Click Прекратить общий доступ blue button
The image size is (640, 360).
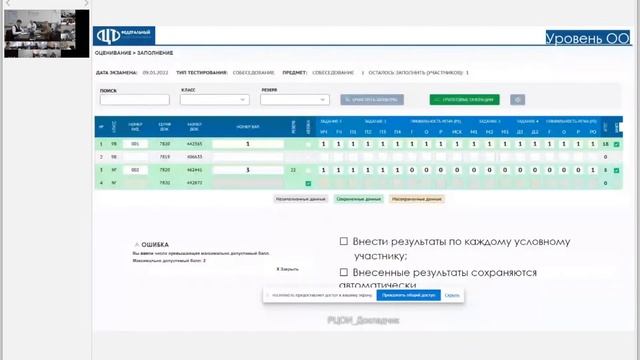pos(409,295)
